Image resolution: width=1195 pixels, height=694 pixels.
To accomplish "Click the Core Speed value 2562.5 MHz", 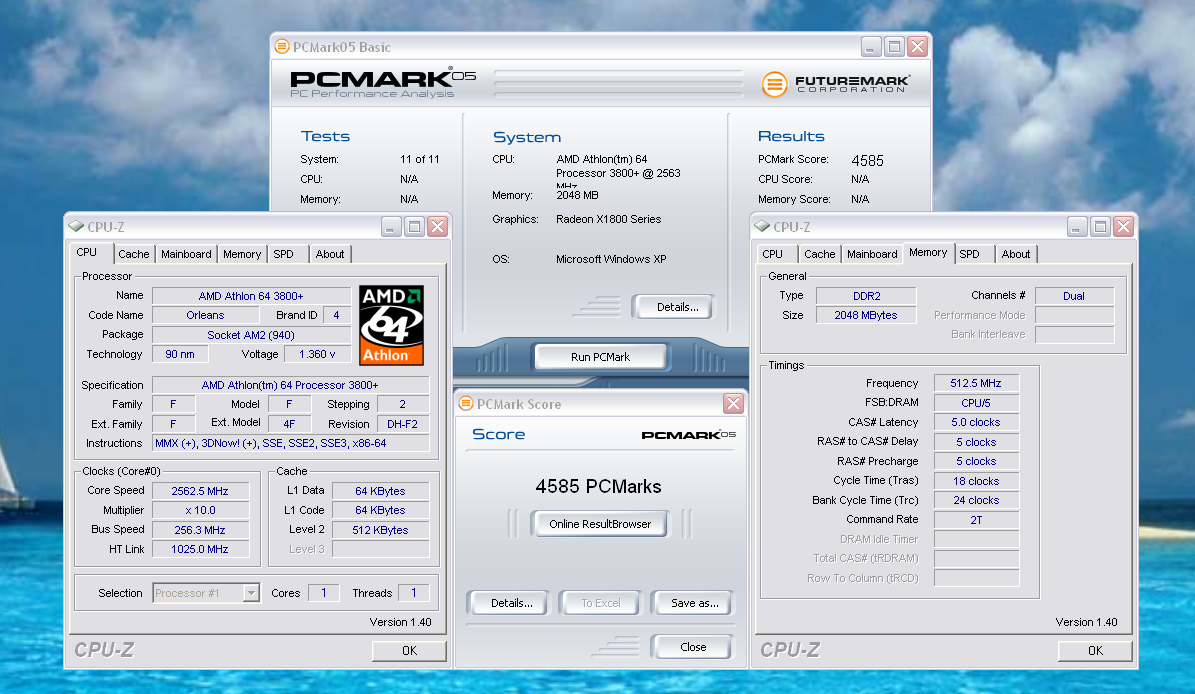I will point(200,491).
